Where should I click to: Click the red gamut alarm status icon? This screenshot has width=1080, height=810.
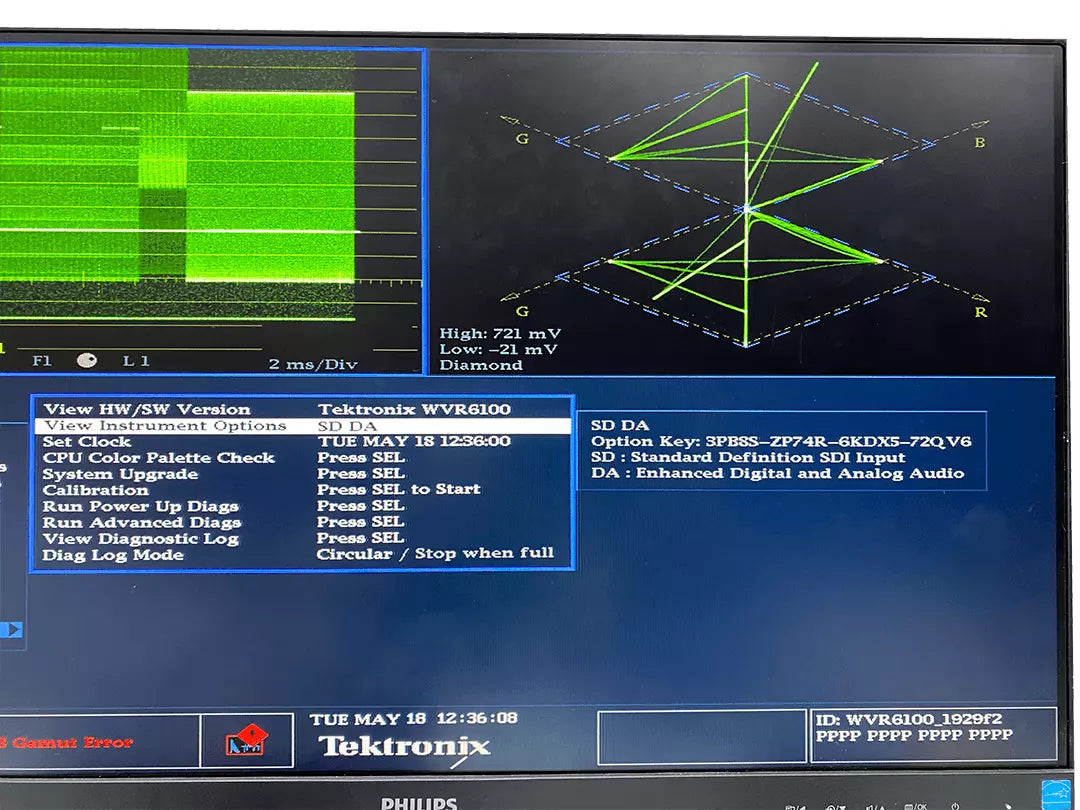(246, 741)
